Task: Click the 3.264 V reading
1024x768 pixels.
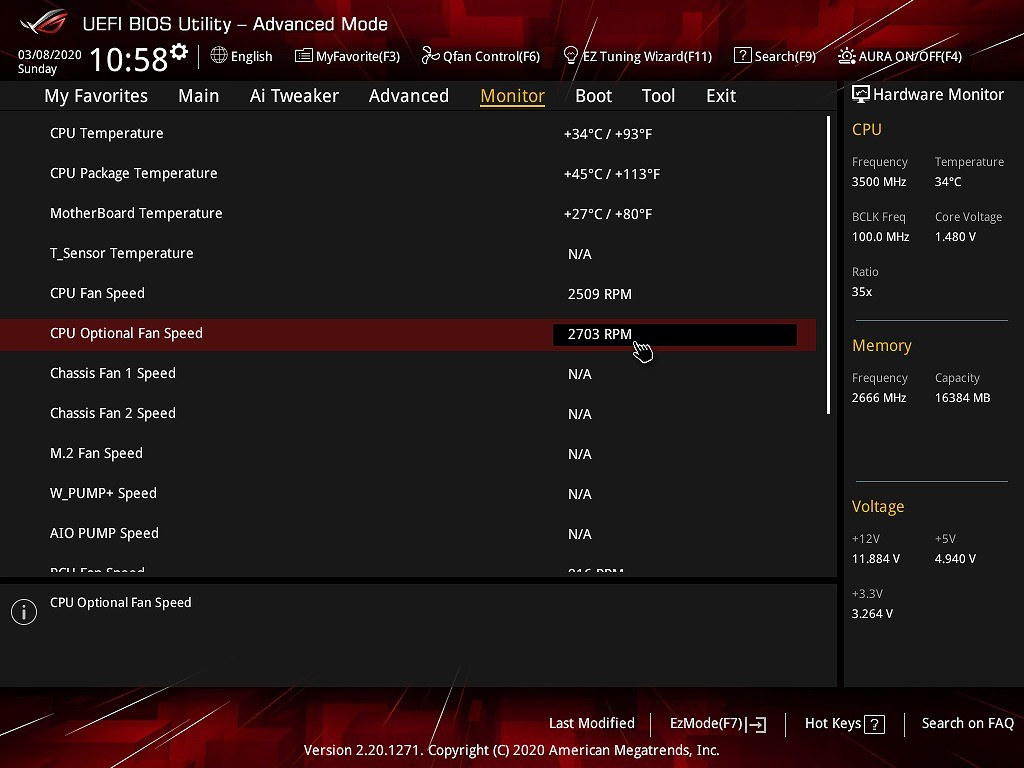Action: 872,613
